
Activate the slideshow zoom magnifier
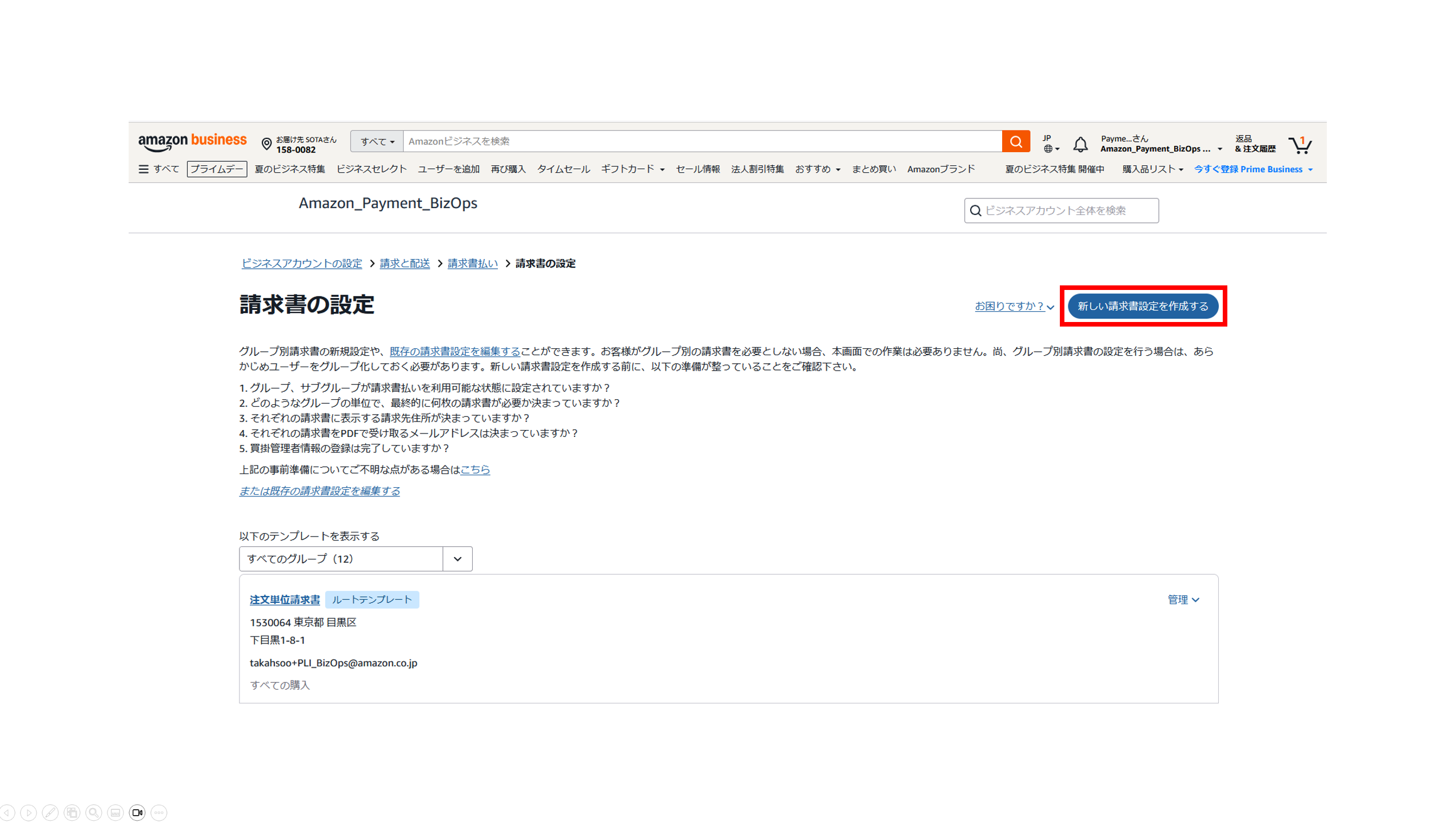click(x=94, y=813)
